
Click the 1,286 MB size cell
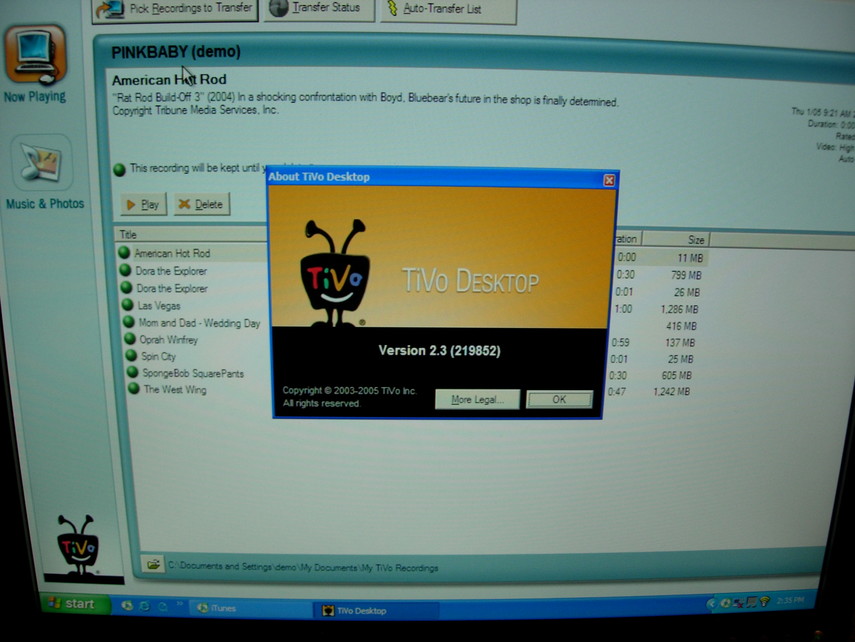pos(679,309)
